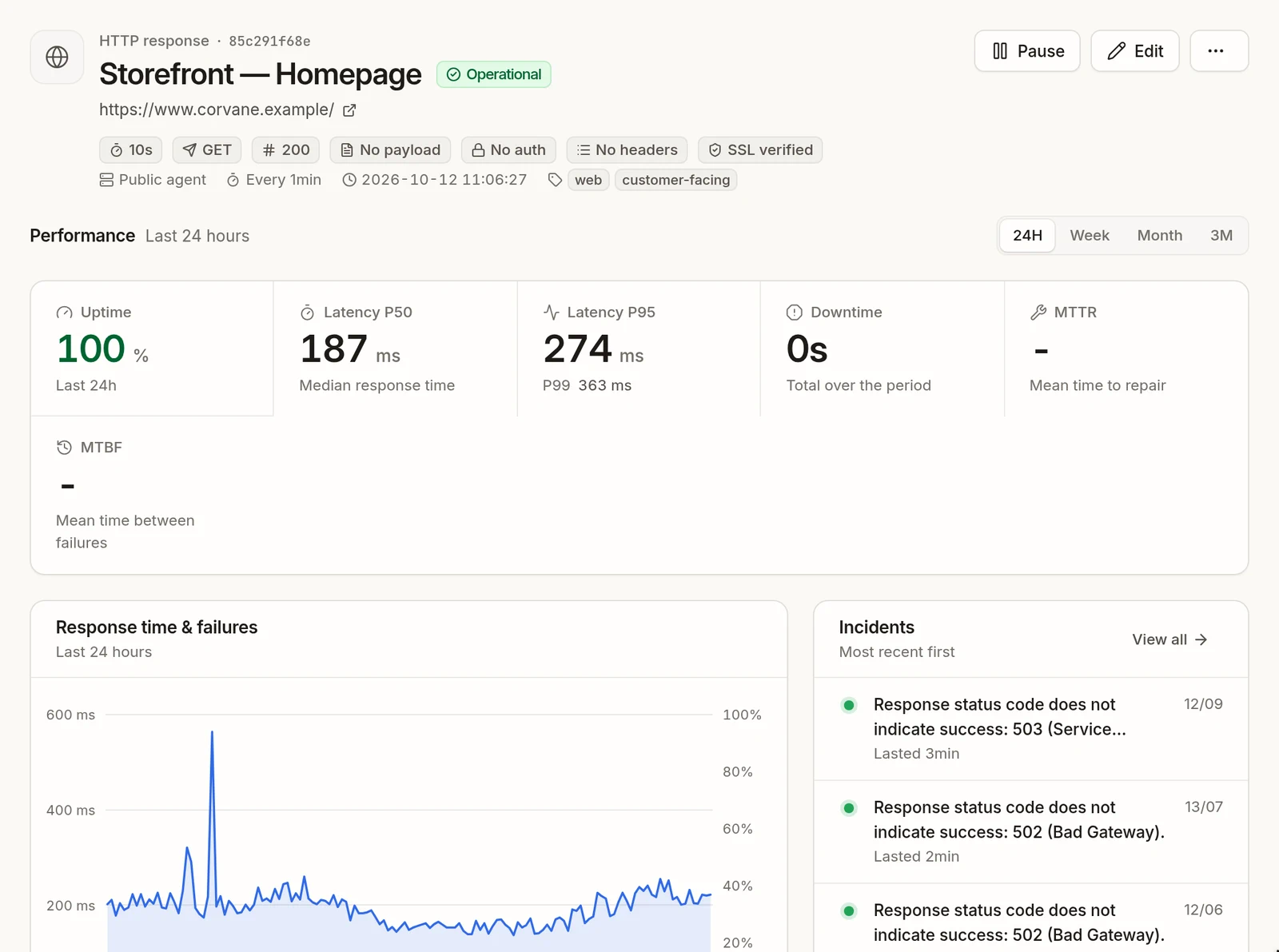The image size is (1279, 952).
Task: Switch to the Month performance tab
Action: pos(1159,236)
